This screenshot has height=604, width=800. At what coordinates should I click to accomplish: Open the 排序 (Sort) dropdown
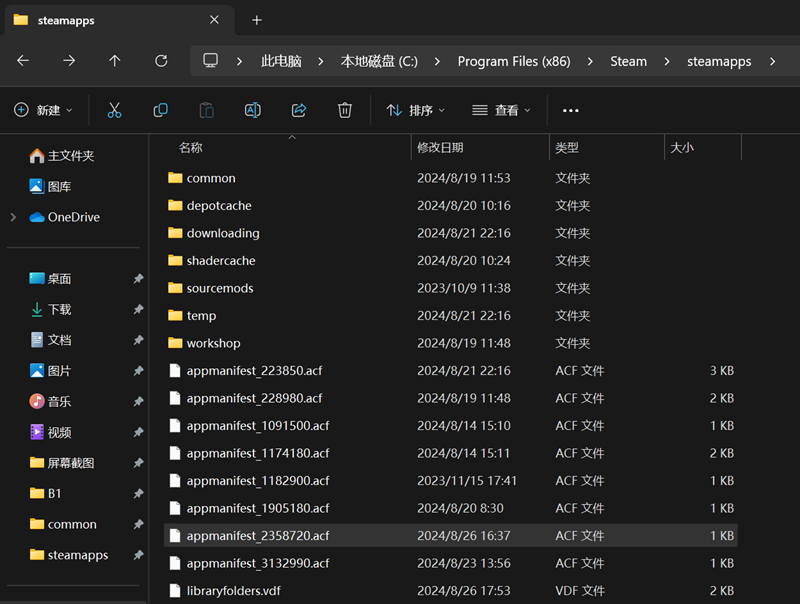coord(416,110)
